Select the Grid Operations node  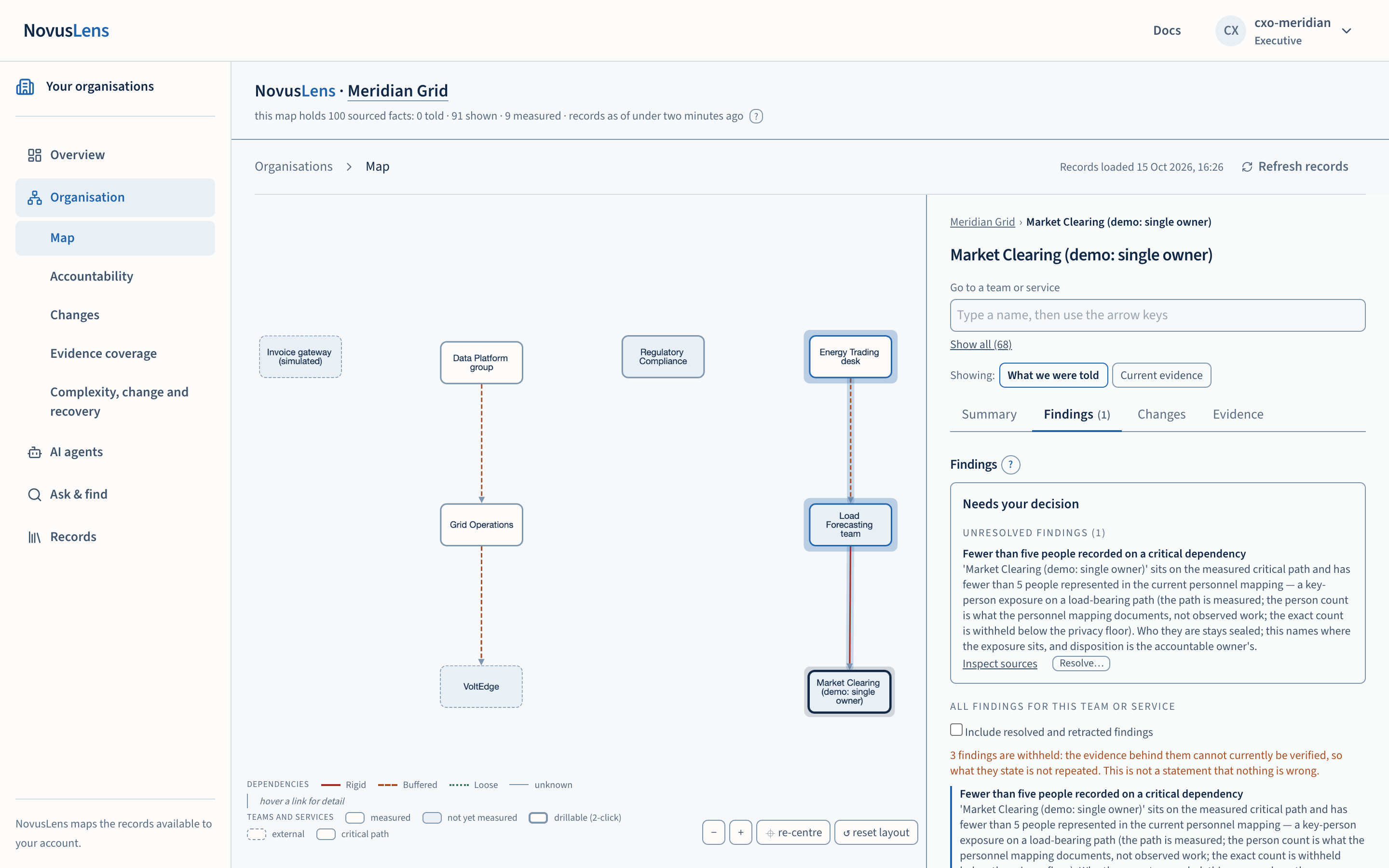481,525
